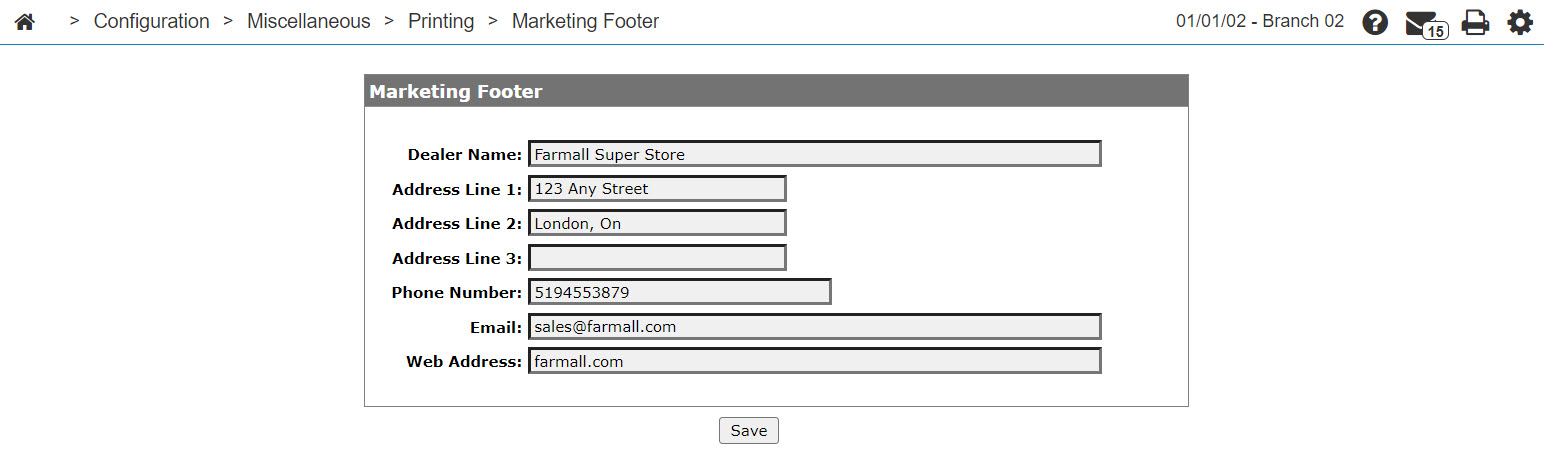
Task: Click the 01/01/02 - Branch 02 label
Action: pyautogui.click(x=1260, y=21)
